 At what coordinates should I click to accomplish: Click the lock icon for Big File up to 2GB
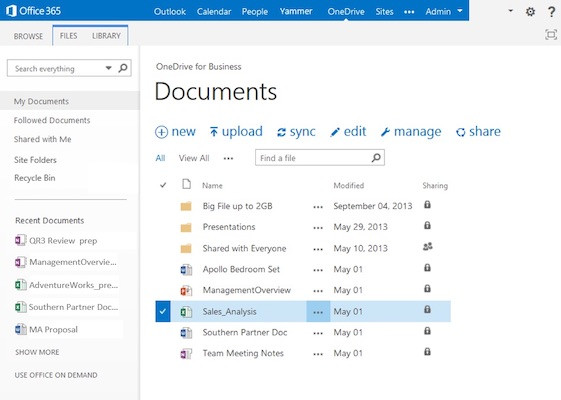pos(427,205)
